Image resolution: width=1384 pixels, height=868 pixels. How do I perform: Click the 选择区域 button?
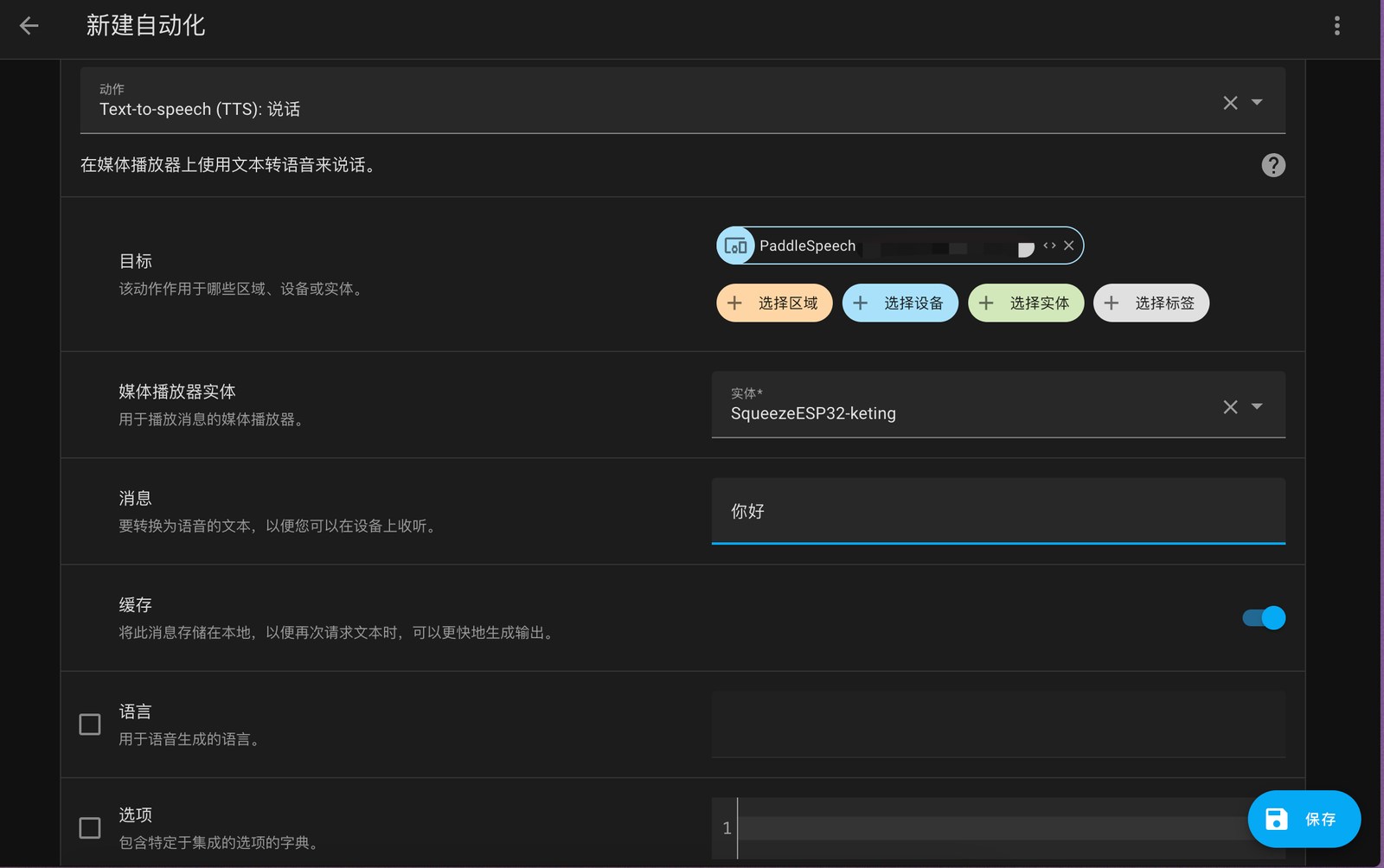point(774,303)
